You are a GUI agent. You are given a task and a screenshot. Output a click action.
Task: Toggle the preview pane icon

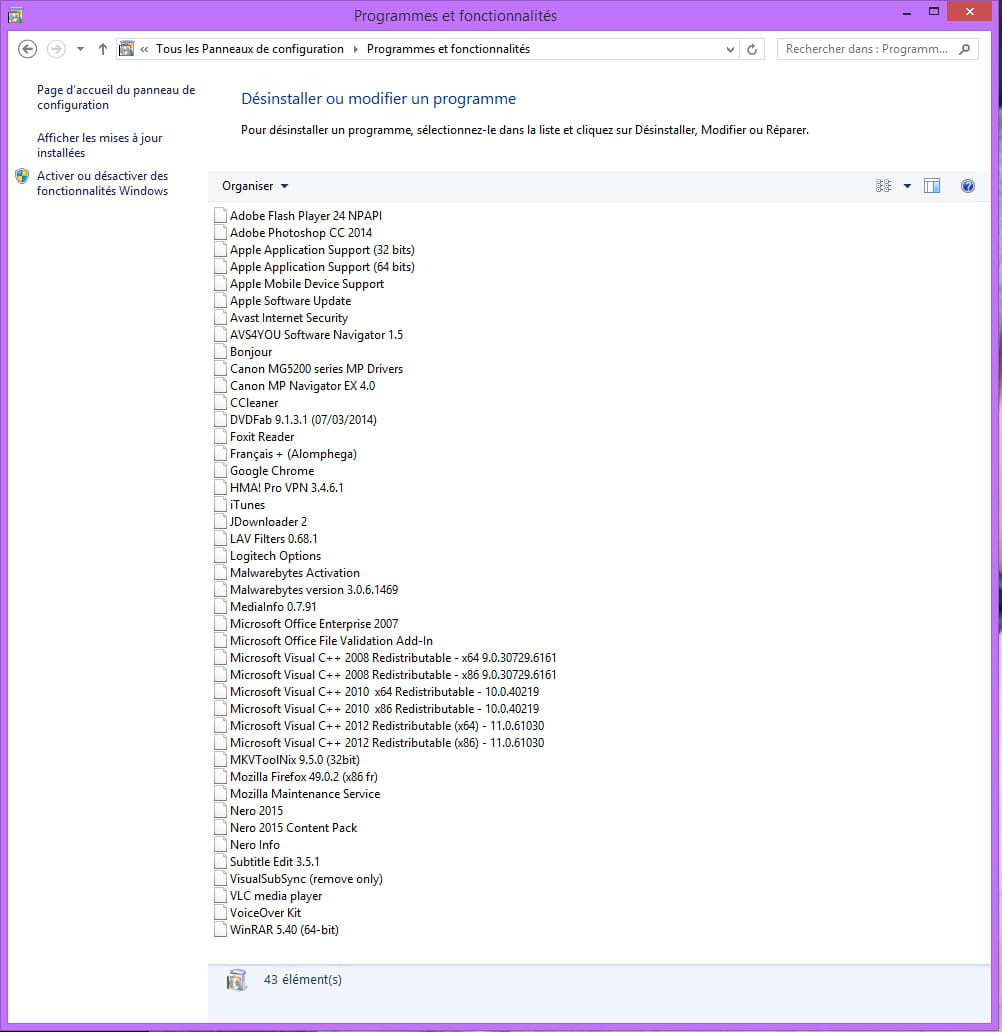coord(932,186)
